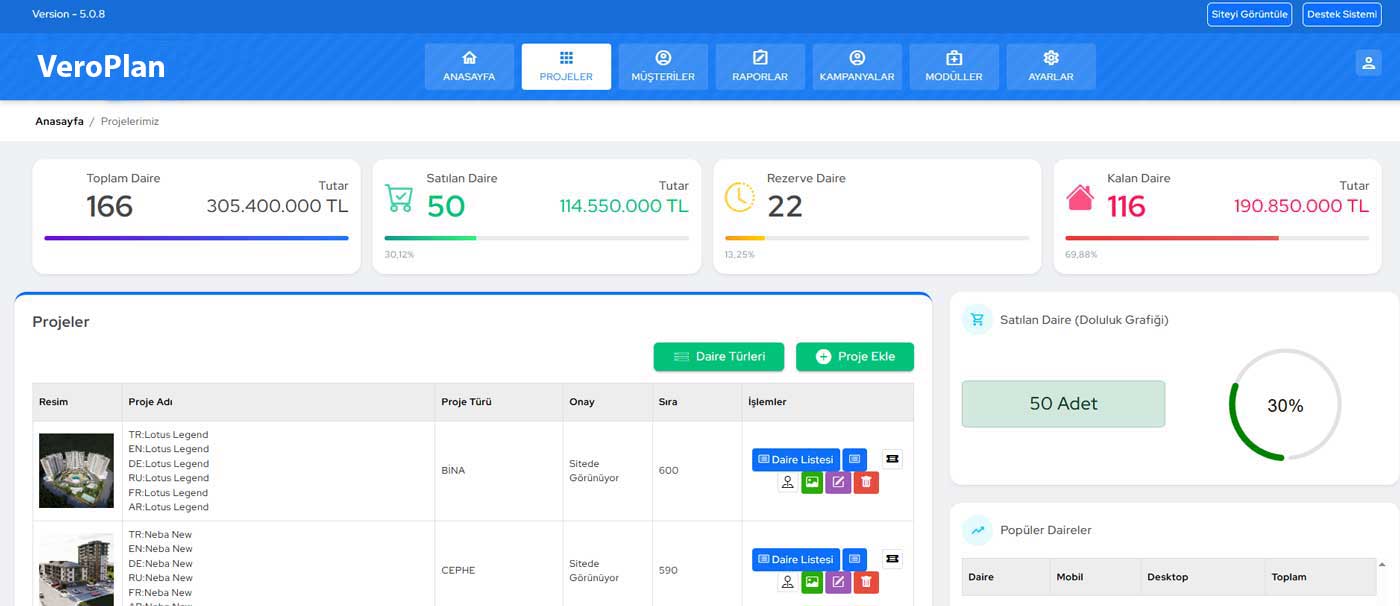Click the 305.400.000 TL total amount
The image size is (1400, 606).
pos(277,206)
